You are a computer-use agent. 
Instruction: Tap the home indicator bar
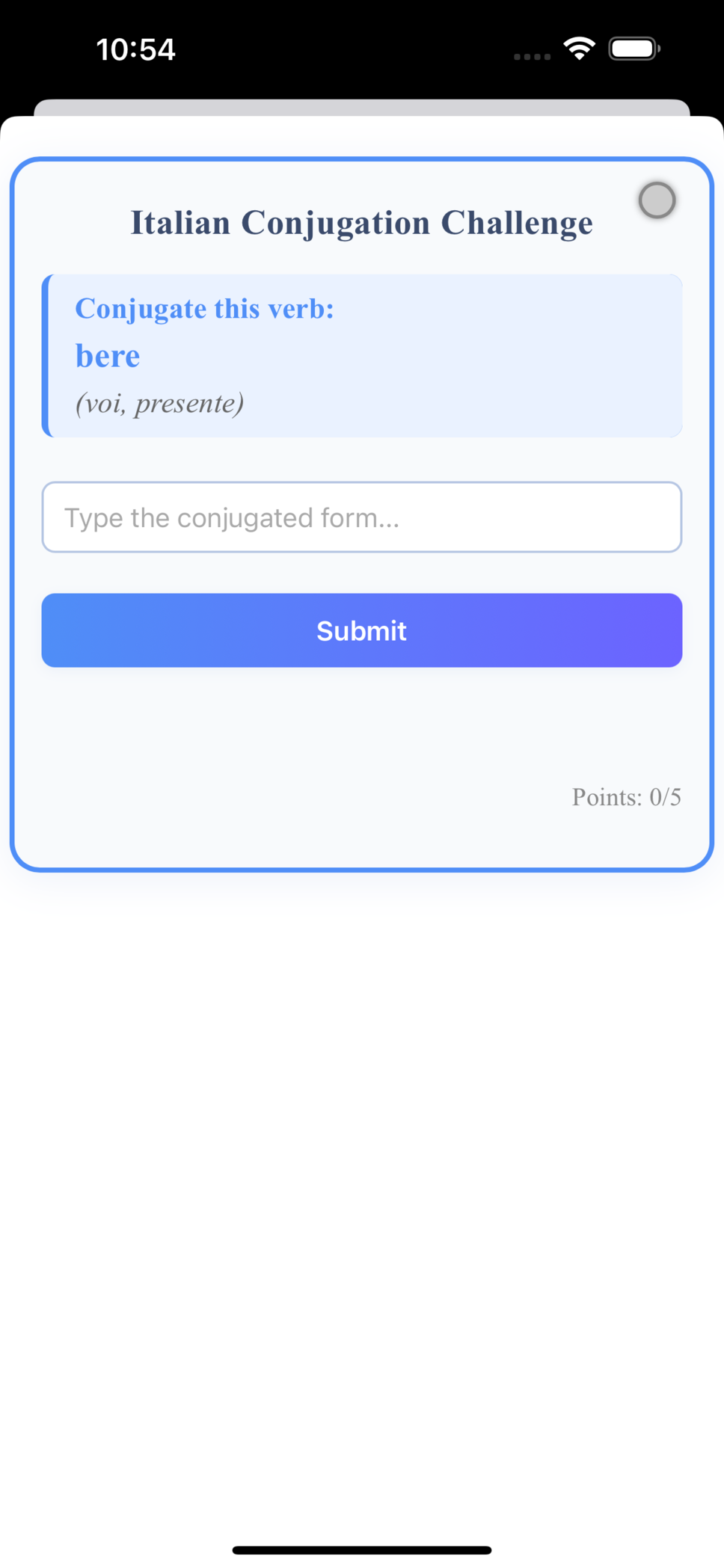click(362, 1550)
